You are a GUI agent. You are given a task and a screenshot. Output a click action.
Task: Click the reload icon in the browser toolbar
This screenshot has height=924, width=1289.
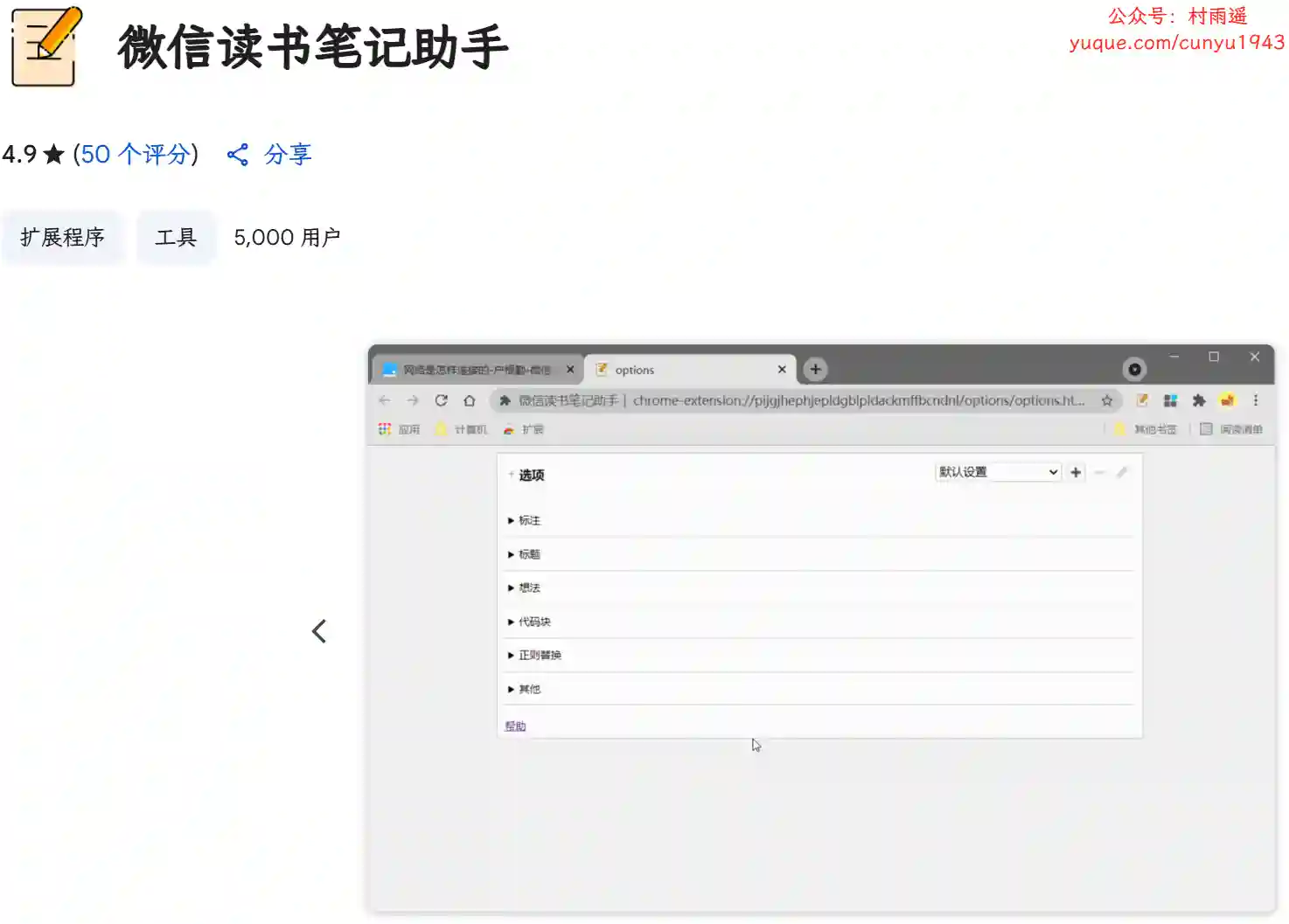[x=441, y=400]
